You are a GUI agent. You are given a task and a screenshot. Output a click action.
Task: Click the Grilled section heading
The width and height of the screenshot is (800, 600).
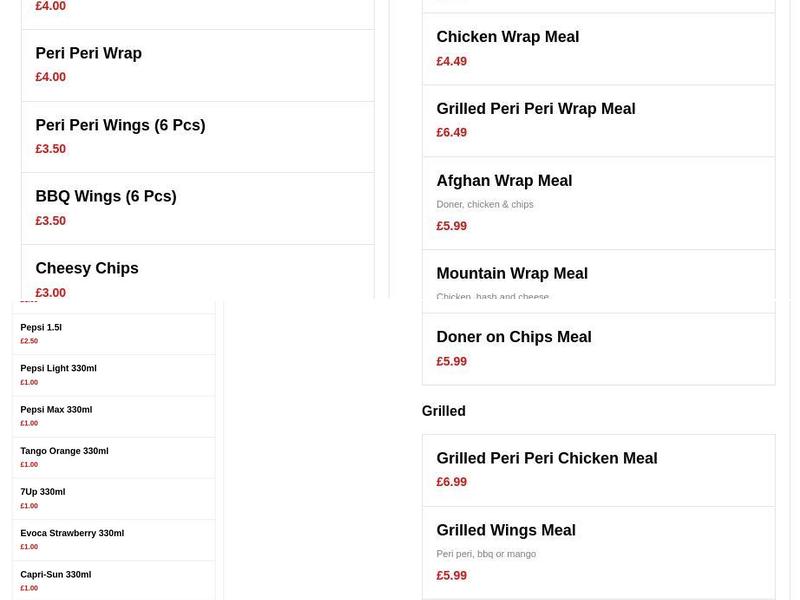coord(443,410)
